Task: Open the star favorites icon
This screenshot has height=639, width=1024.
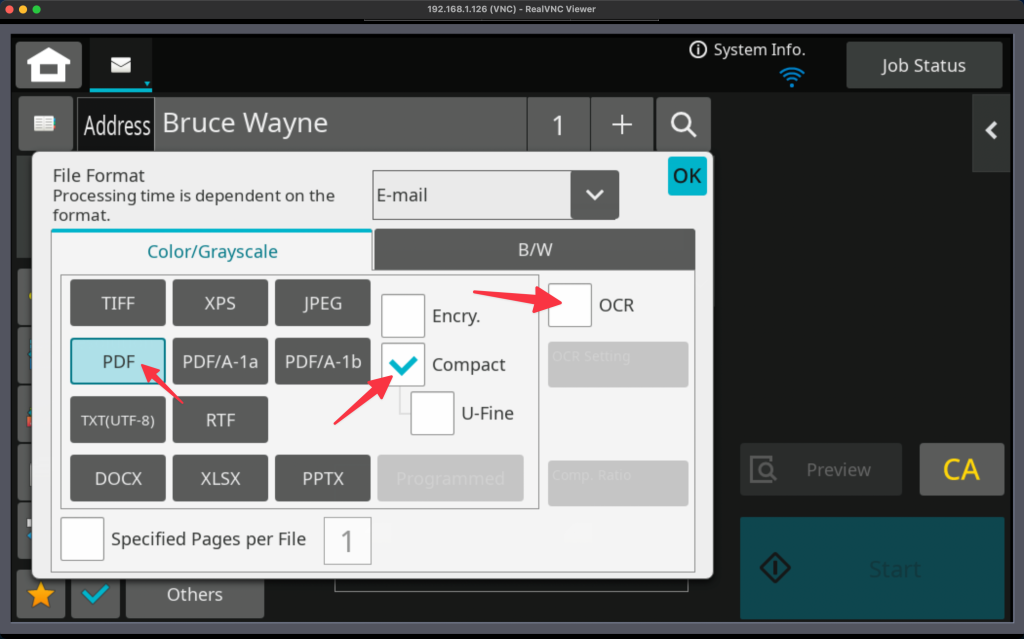Action: pyautogui.click(x=41, y=595)
